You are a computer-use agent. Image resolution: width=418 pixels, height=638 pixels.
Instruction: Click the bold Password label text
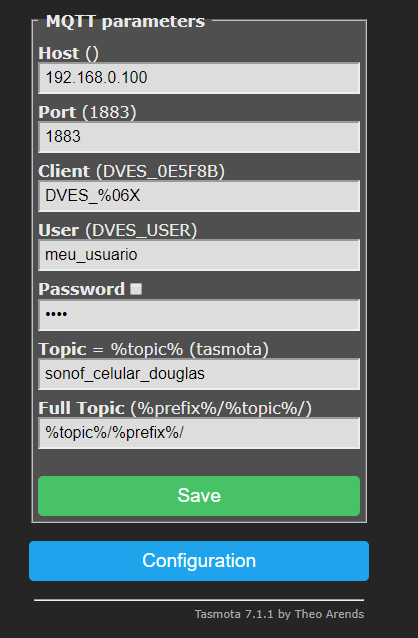(81, 289)
